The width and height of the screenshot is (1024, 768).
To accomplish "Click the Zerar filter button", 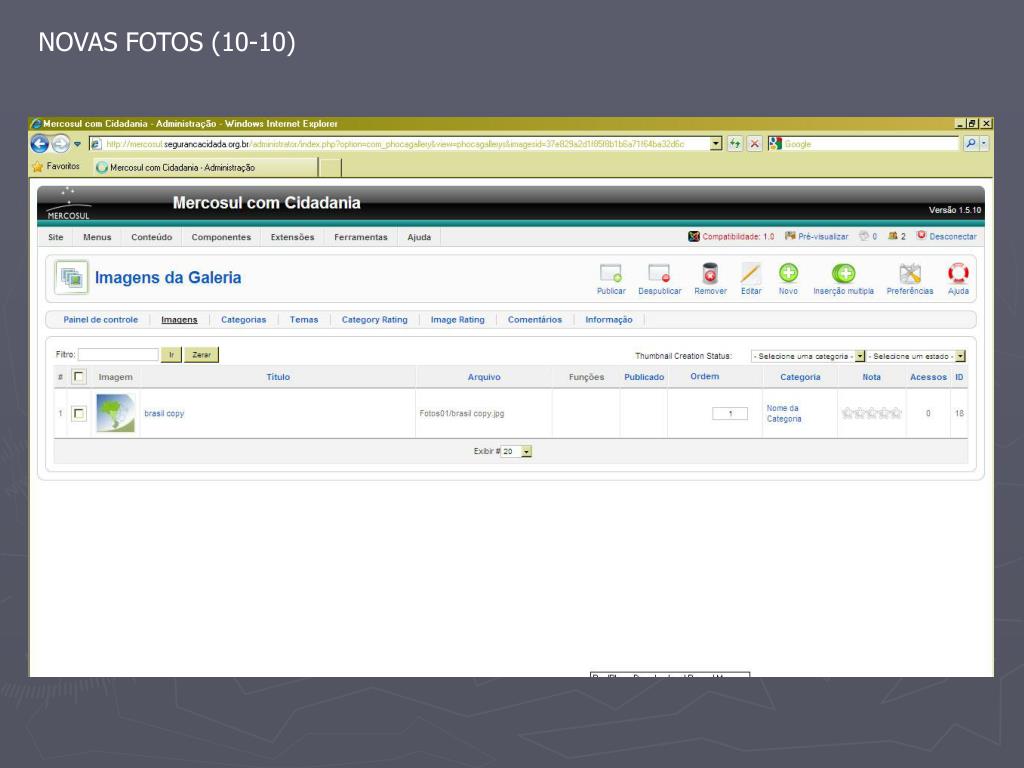I will tap(201, 355).
